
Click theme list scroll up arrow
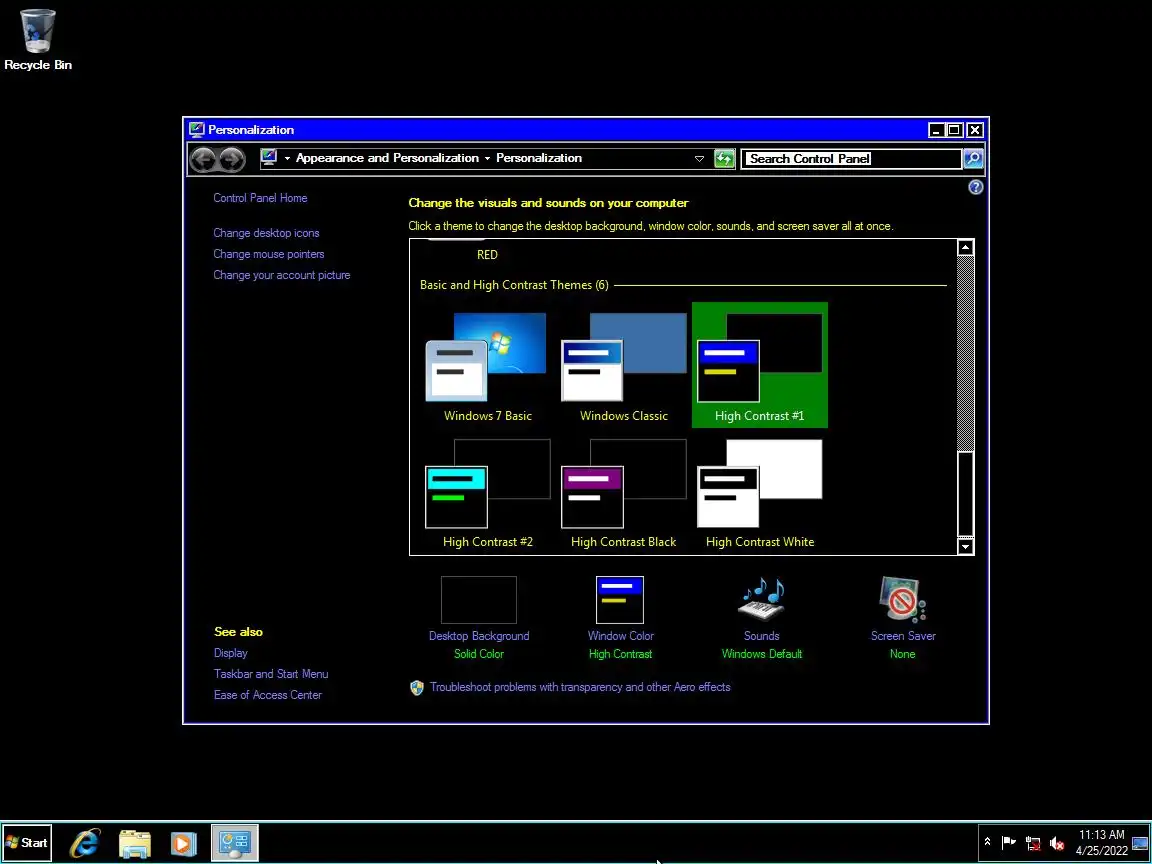click(x=965, y=248)
